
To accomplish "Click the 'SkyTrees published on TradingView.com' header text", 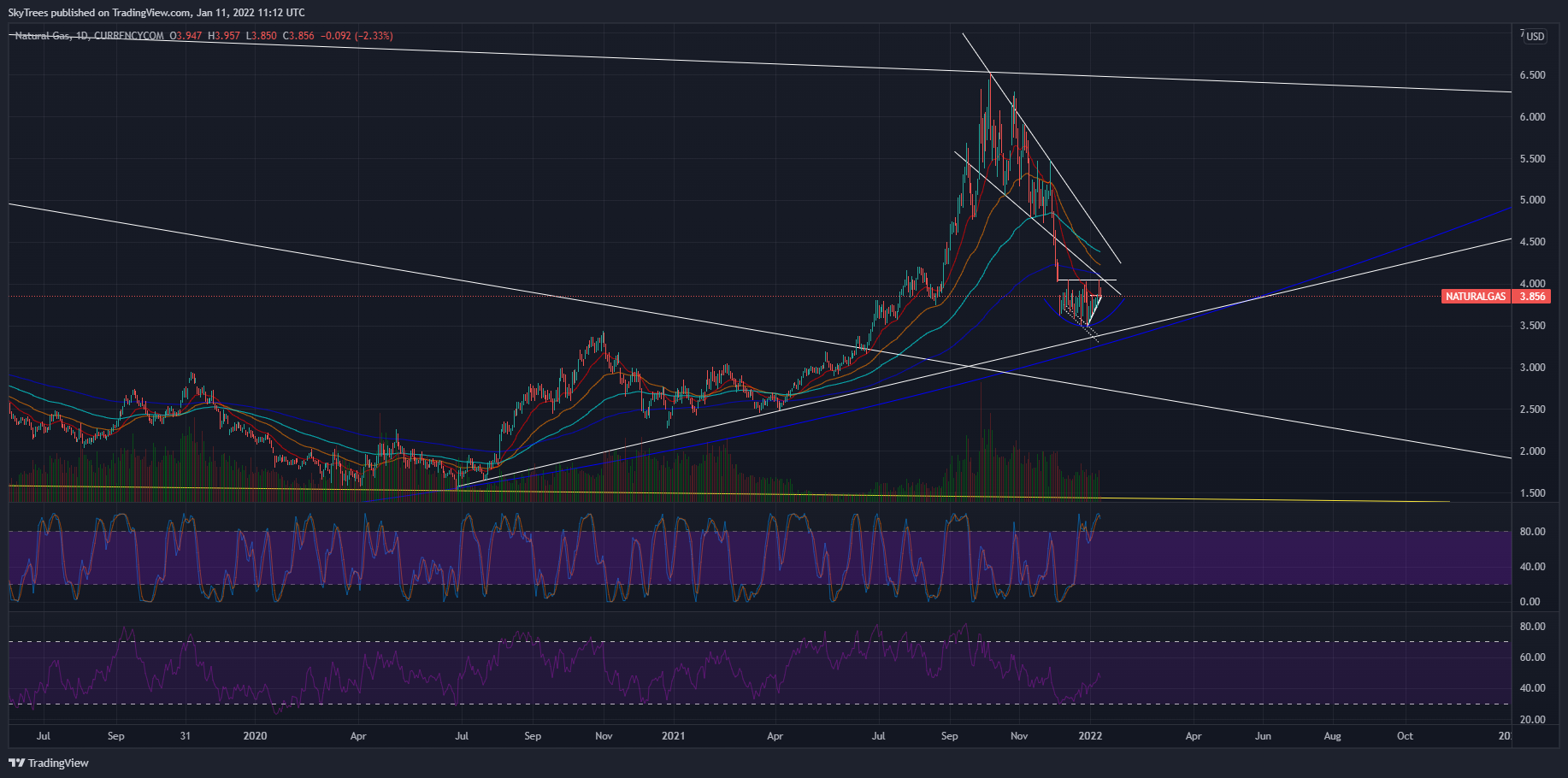I will [x=99, y=13].
